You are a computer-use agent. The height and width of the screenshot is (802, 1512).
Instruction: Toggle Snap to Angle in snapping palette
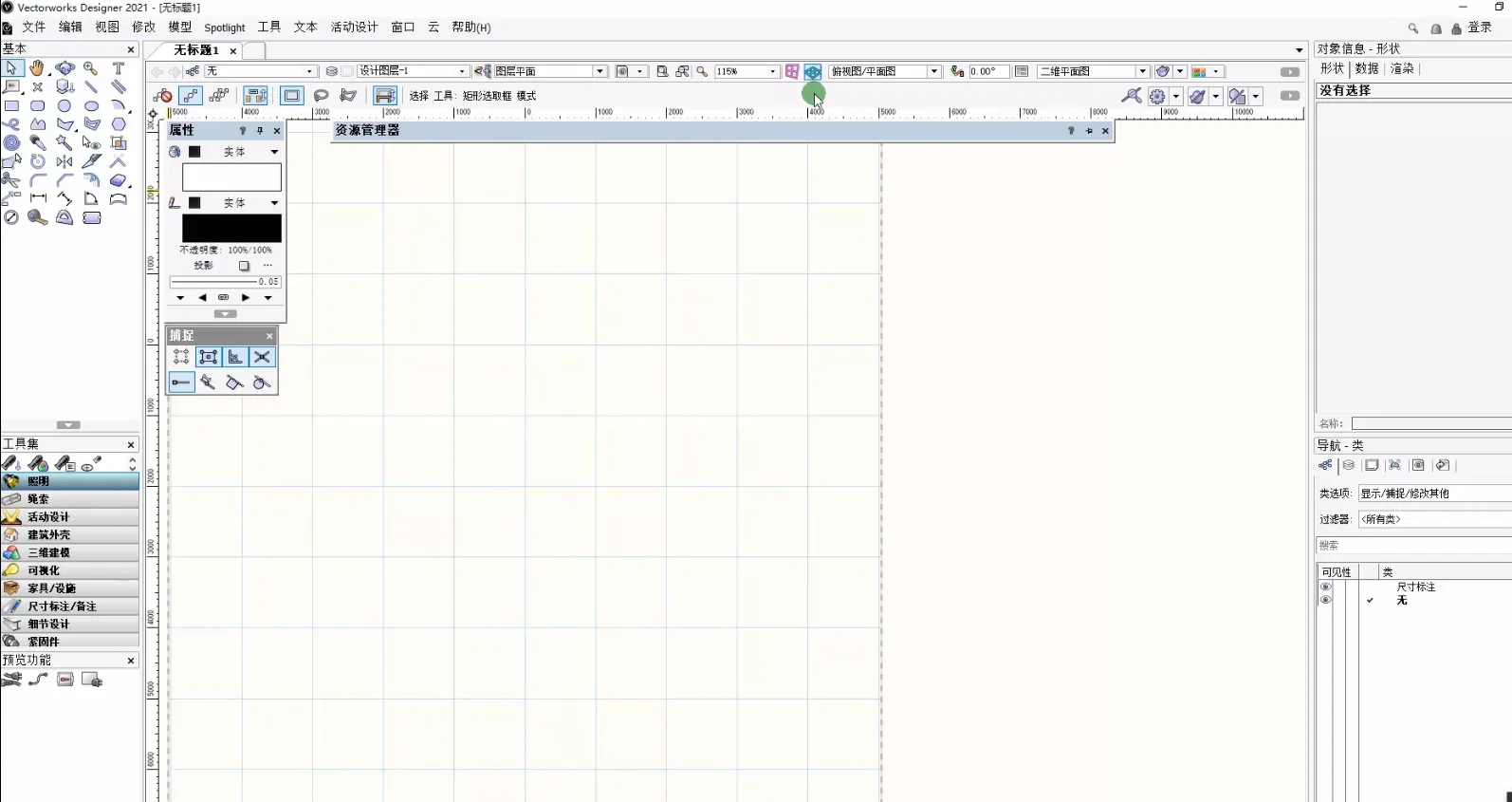pos(235,357)
